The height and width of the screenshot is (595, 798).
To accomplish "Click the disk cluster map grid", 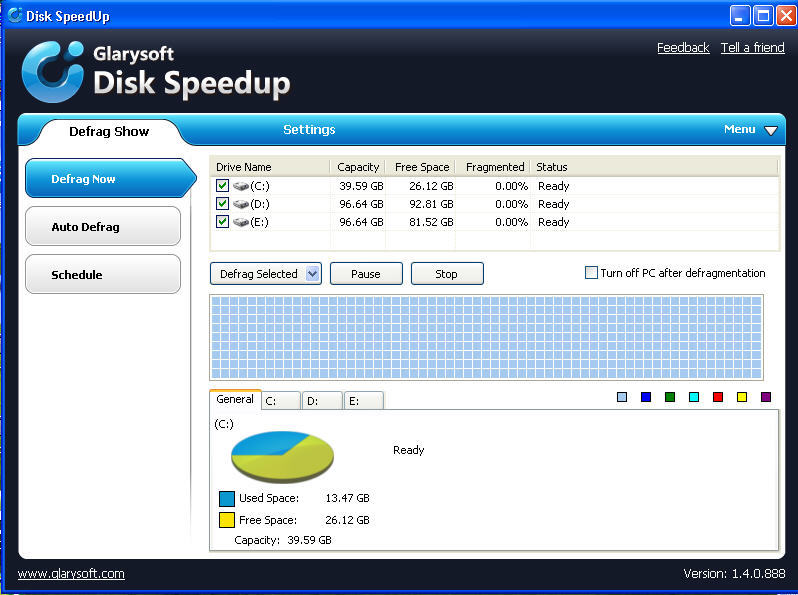I will pos(486,337).
